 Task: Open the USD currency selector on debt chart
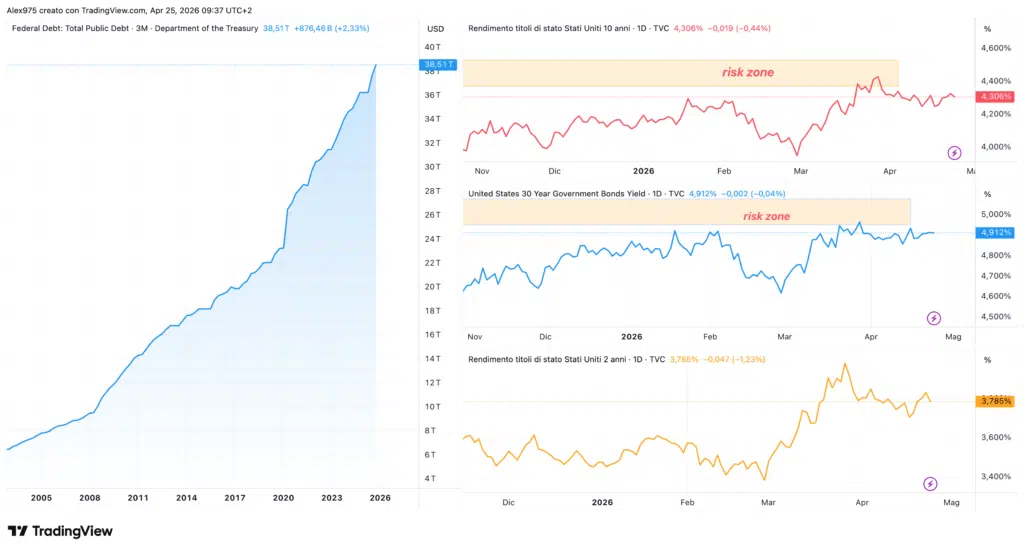tap(434, 28)
